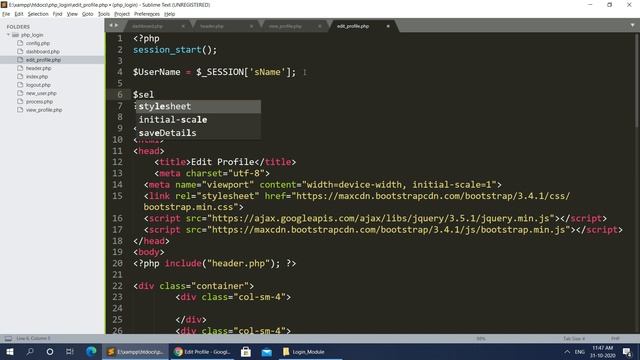Screen dimensions: 640x360
Task: Open the Find menu
Action: [x=58, y=14]
